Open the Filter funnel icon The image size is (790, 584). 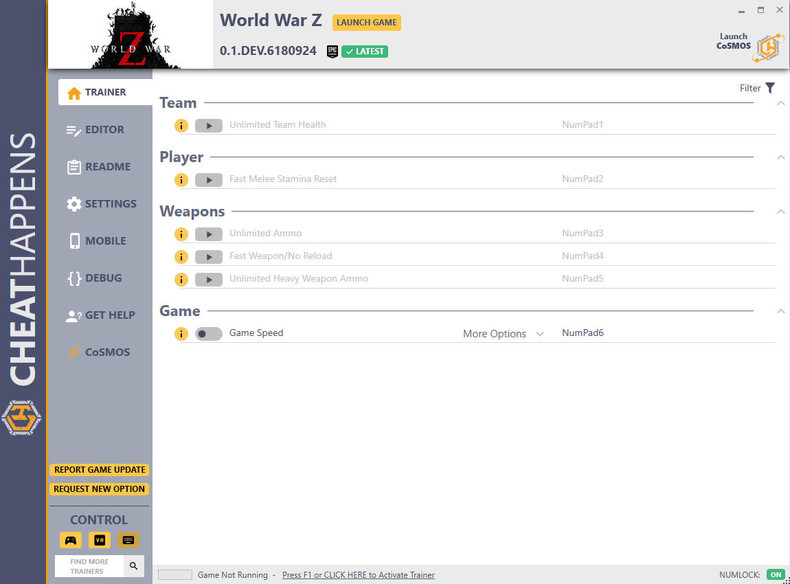pyautogui.click(x=770, y=88)
